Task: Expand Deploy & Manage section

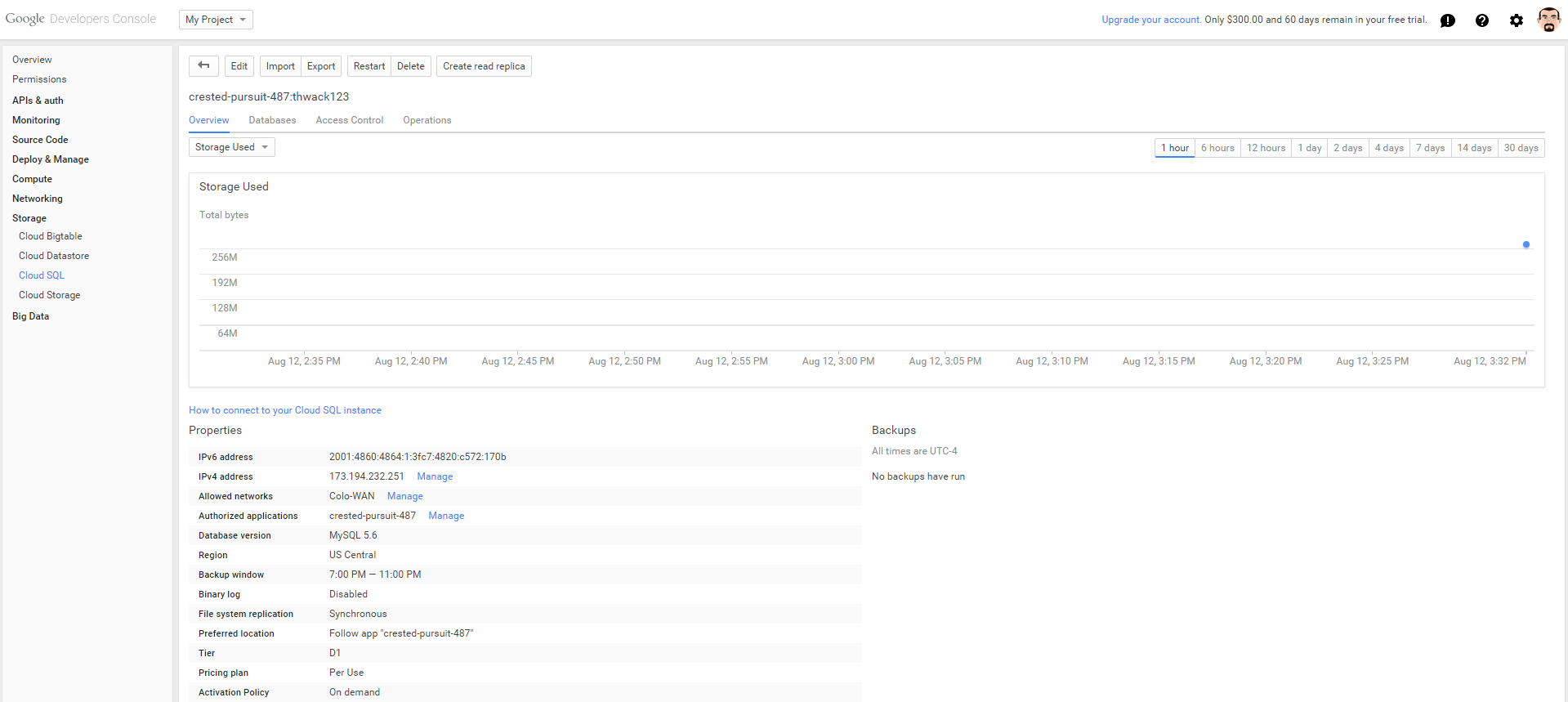Action: [x=51, y=159]
